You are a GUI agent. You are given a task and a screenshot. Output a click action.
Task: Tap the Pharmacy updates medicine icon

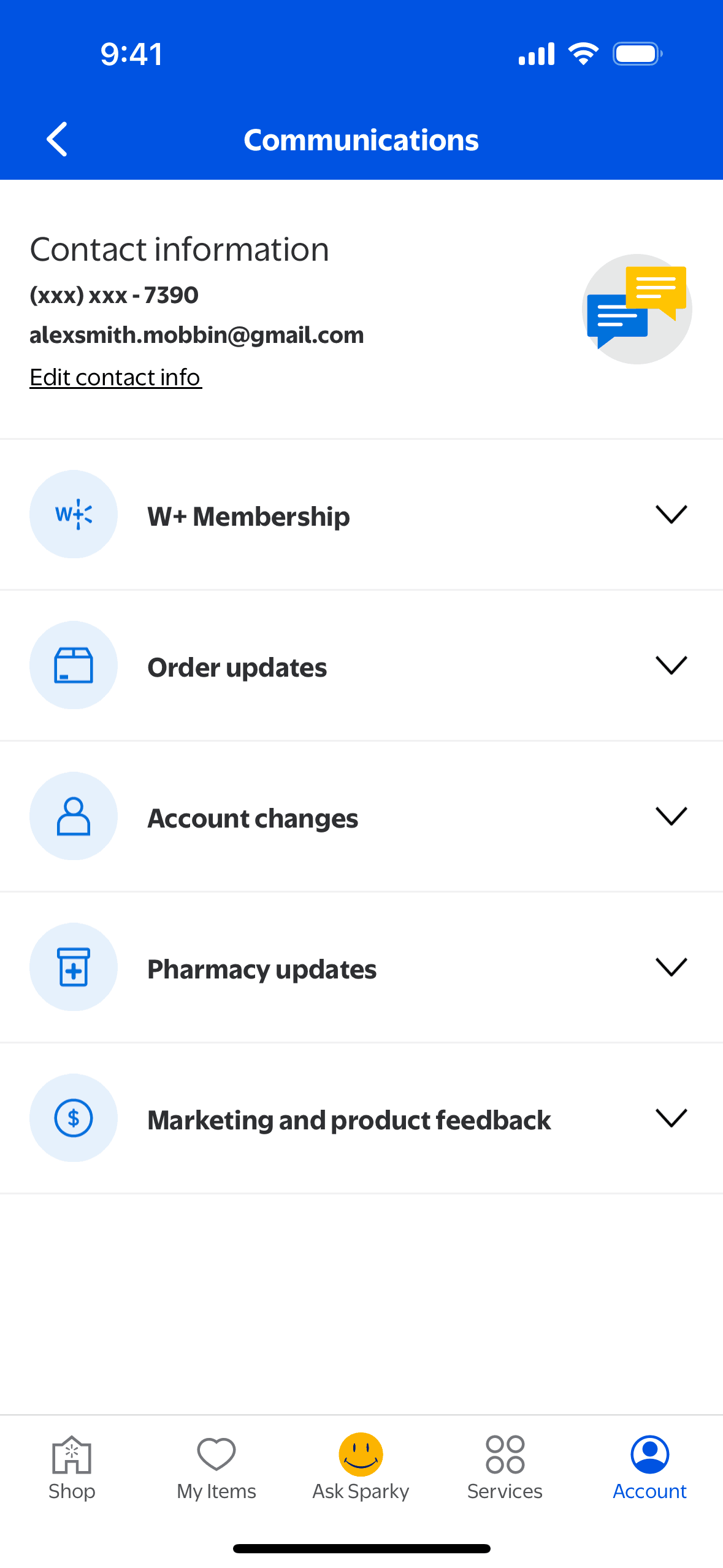[74, 967]
